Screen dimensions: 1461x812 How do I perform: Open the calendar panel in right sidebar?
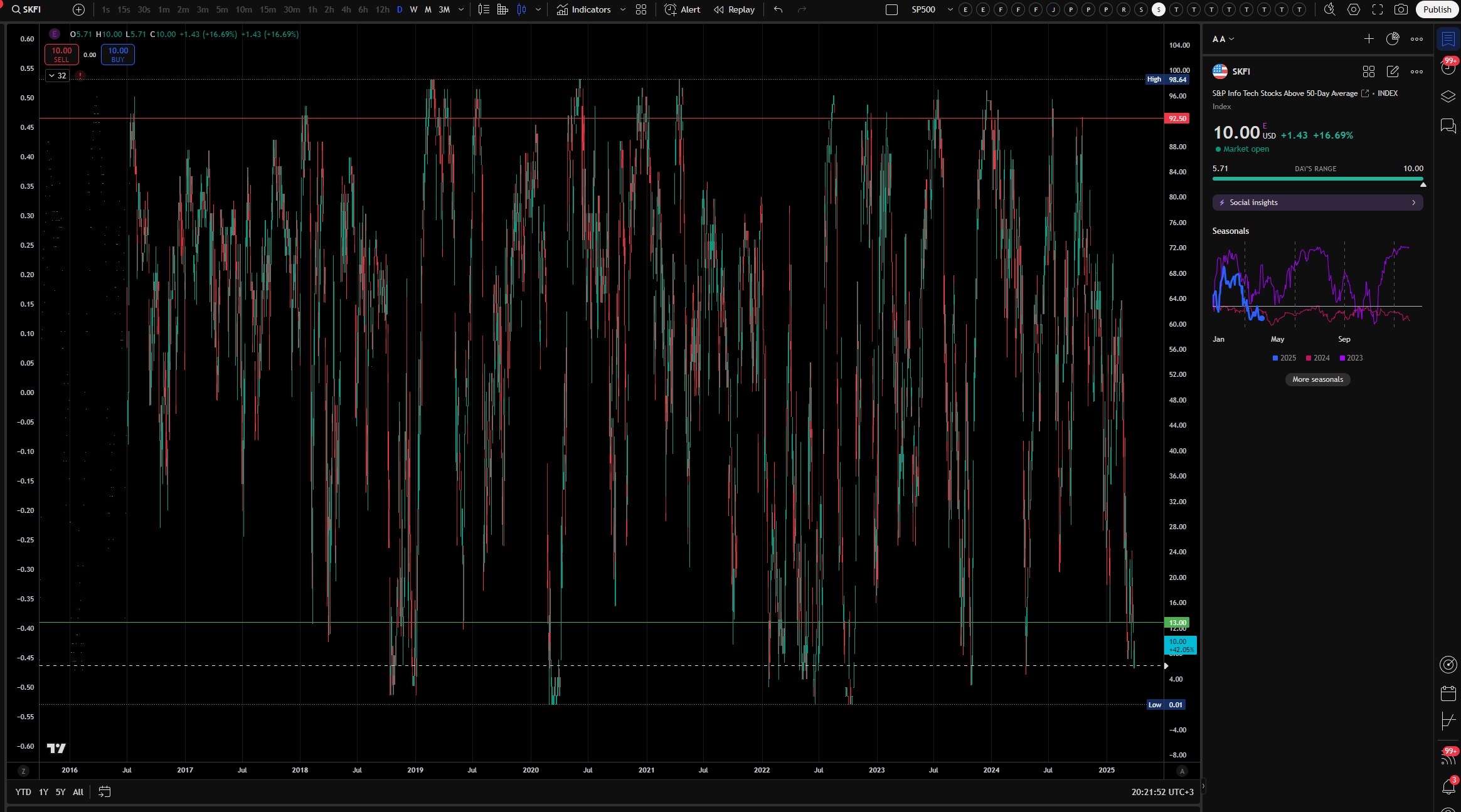1448,693
